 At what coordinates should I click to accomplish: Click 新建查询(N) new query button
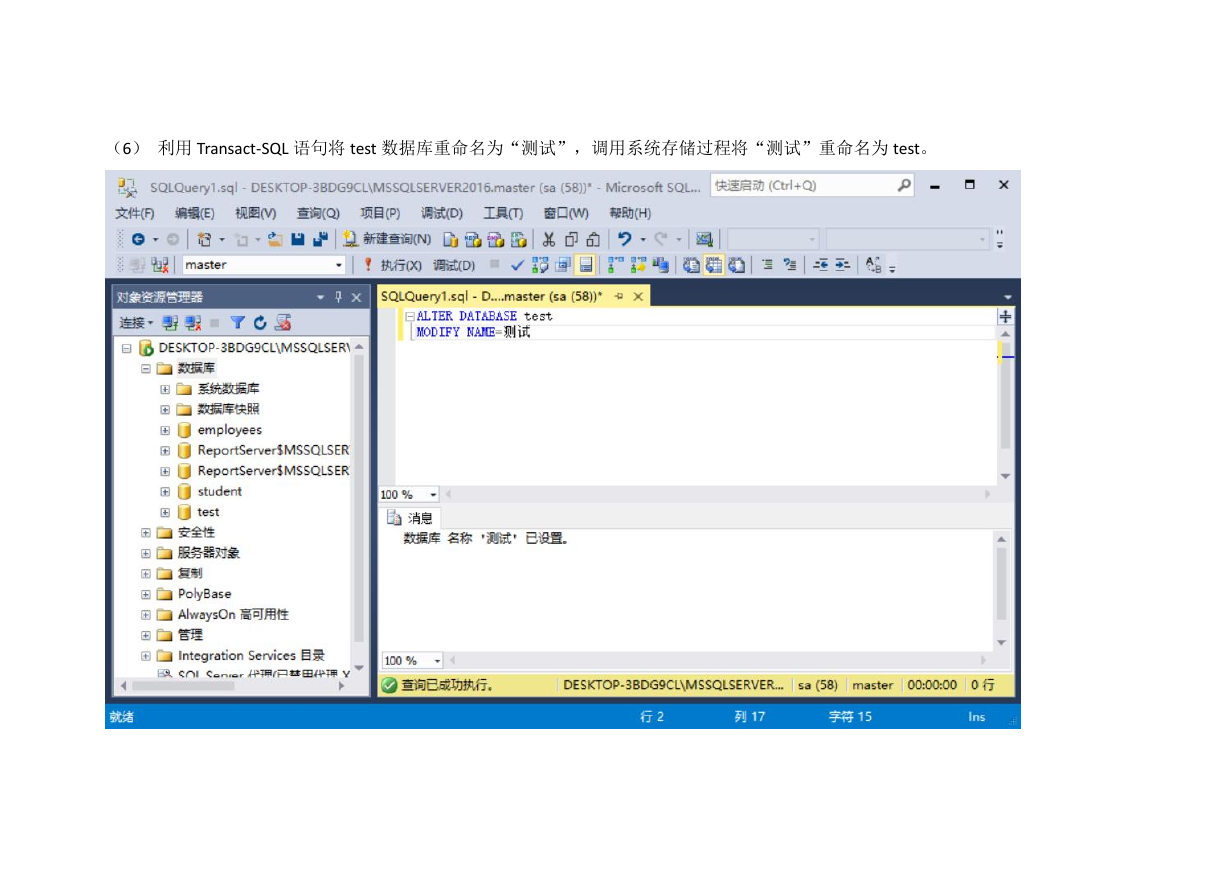[x=387, y=239]
